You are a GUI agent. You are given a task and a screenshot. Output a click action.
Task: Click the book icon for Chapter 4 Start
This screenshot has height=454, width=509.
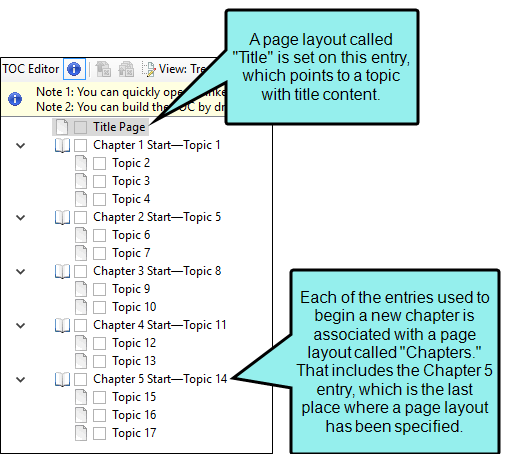point(62,325)
